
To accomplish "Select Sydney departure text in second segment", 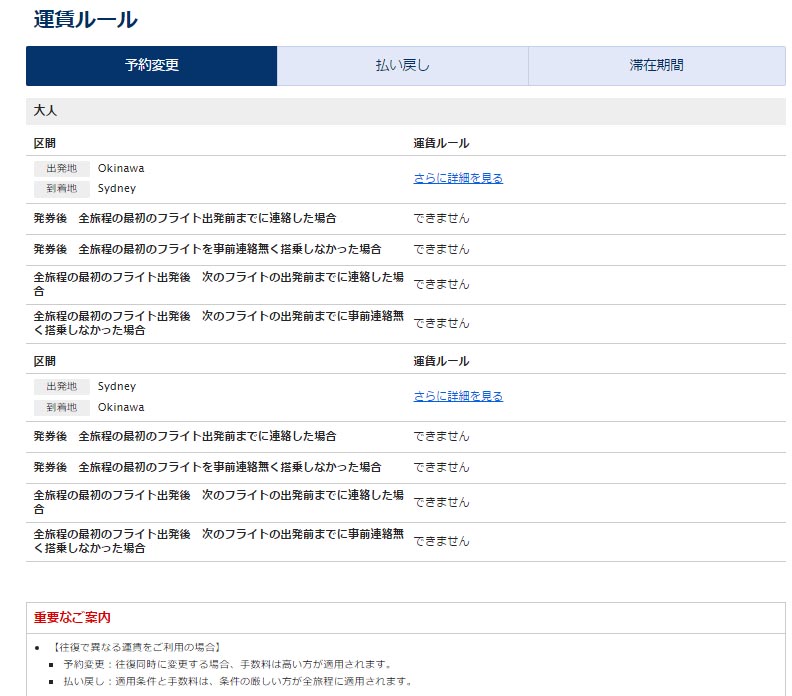I will 116,386.
